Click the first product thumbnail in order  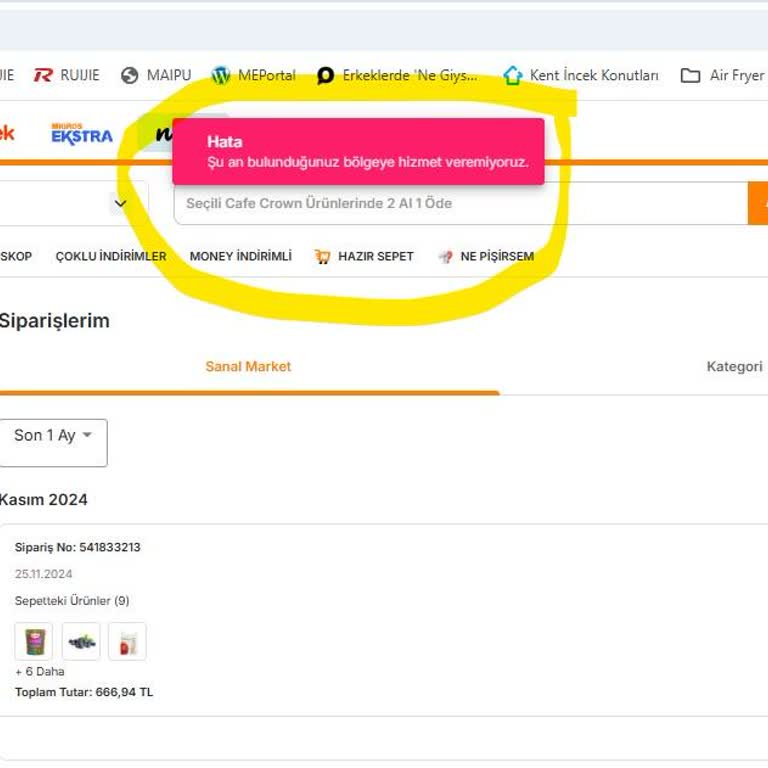[33, 642]
